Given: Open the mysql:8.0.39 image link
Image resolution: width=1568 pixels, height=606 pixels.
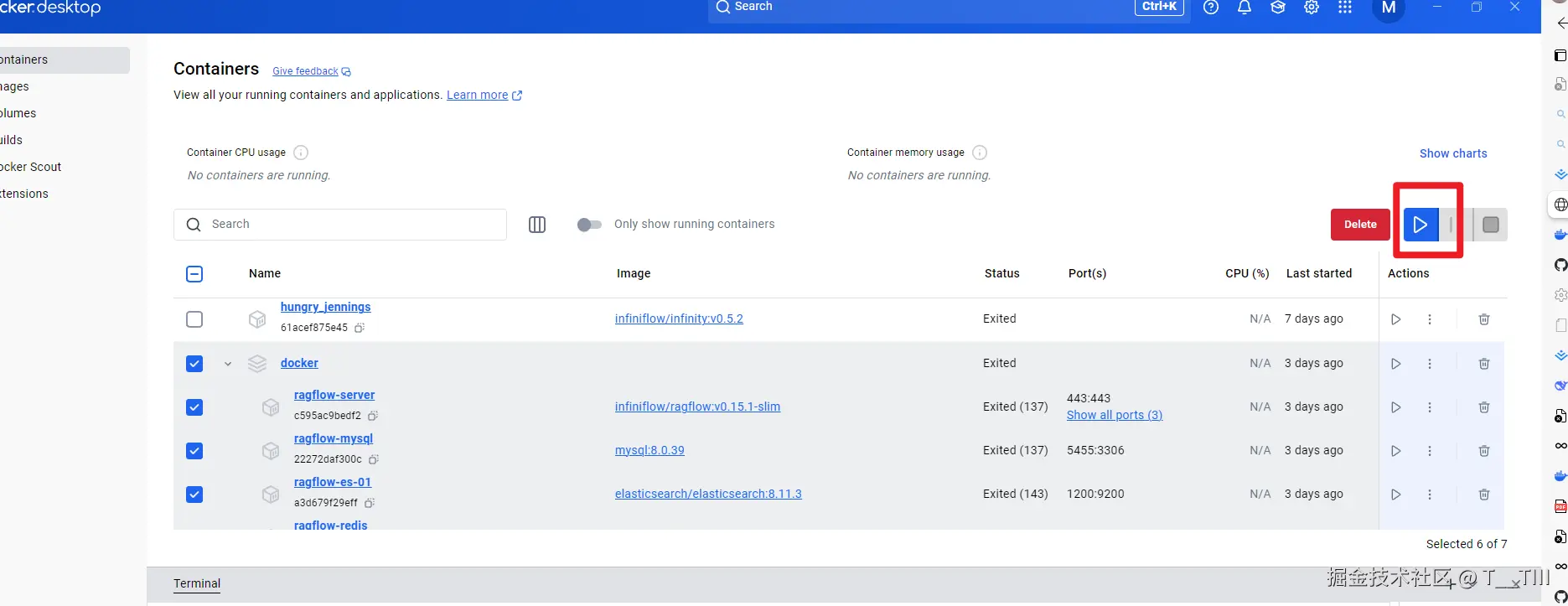Looking at the screenshot, I should click(x=649, y=450).
